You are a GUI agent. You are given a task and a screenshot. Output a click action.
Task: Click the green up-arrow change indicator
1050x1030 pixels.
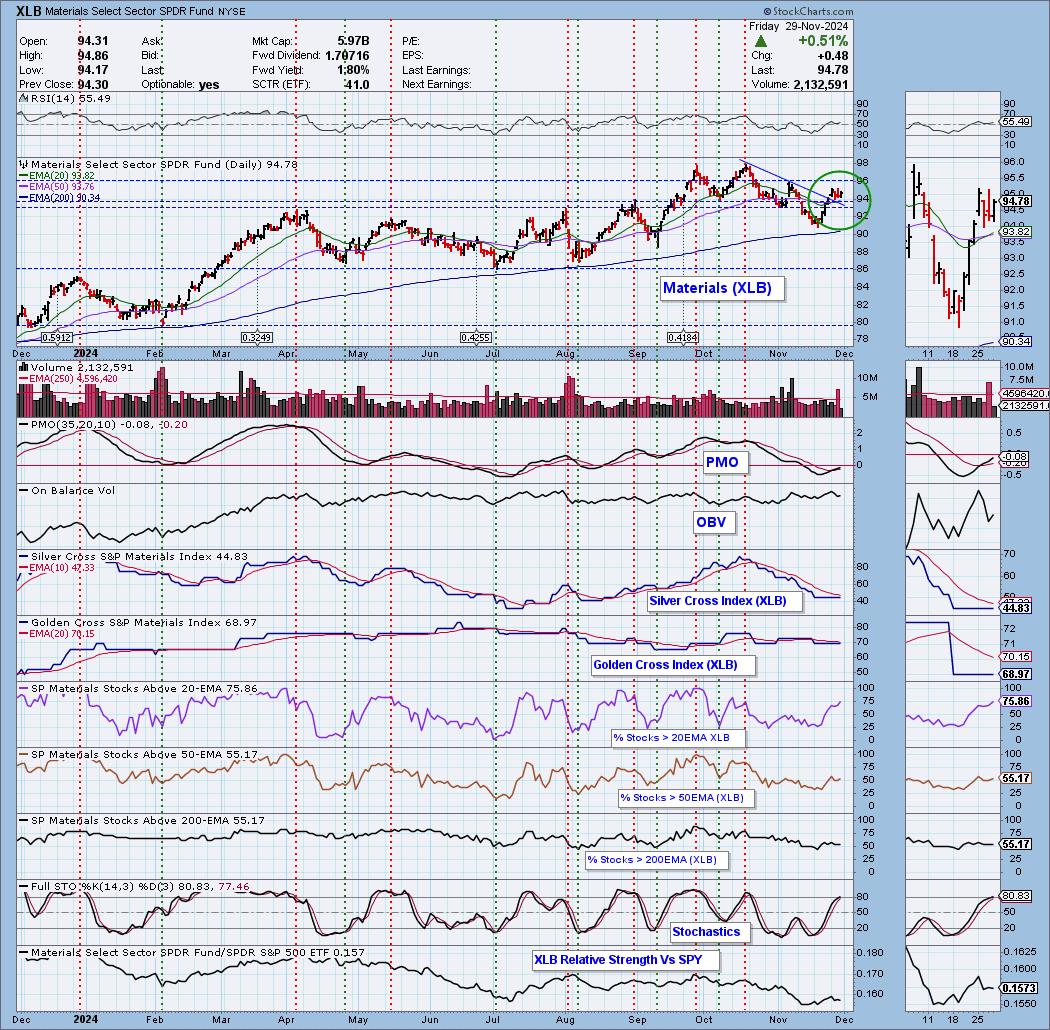[760, 41]
